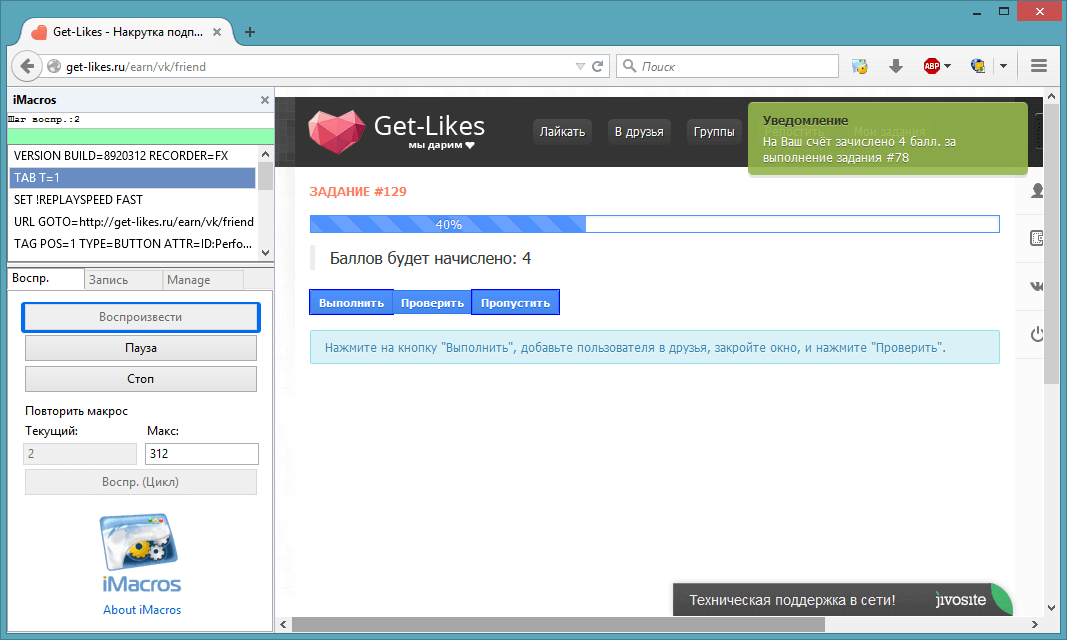1067x640 pixels.
Task: Open the Firefox hamburger menu
Action: click(1038, 66)
